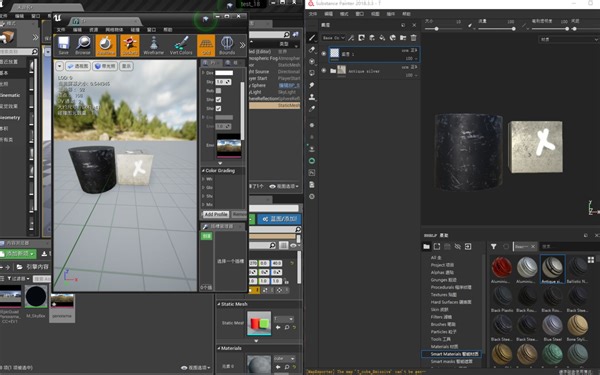Hide the top paint layer via eye icon
600x375 pixels.
click(x=324, y=54)
